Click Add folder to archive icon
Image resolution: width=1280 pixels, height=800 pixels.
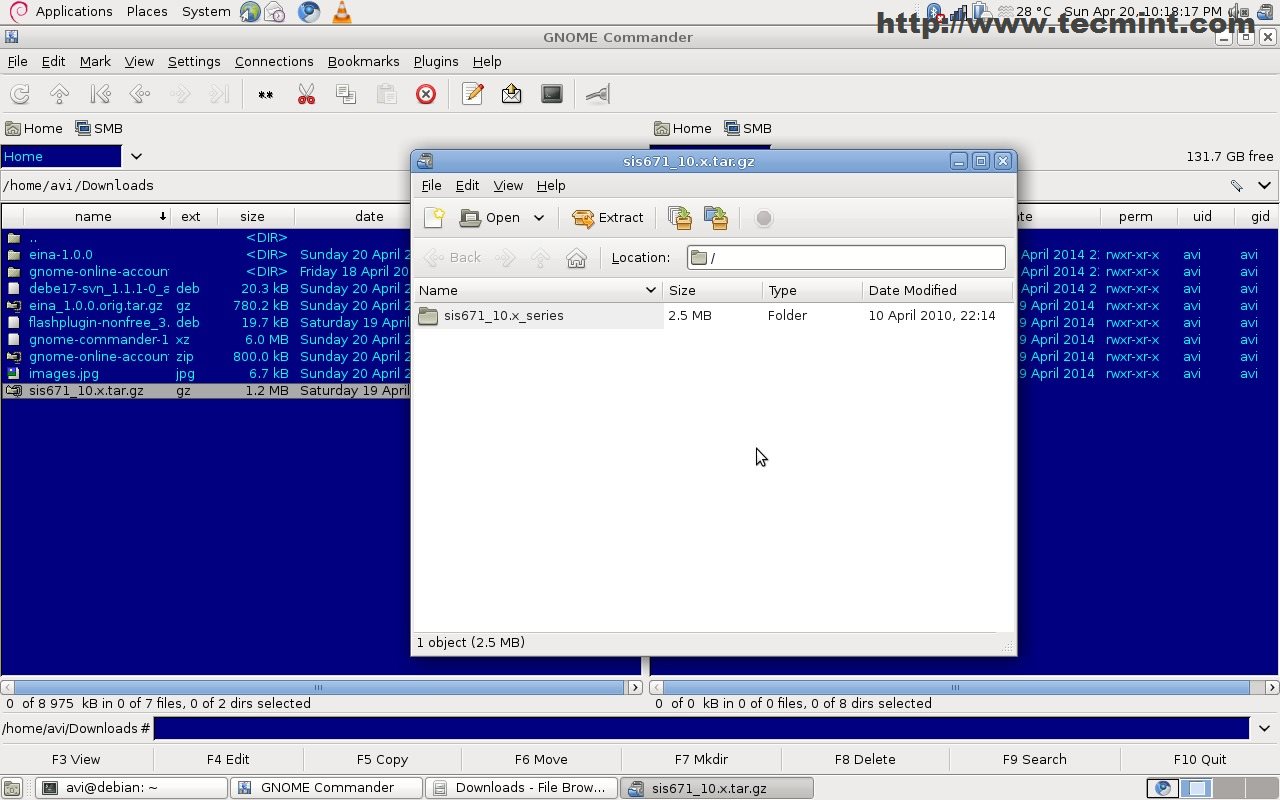[716, 218]
